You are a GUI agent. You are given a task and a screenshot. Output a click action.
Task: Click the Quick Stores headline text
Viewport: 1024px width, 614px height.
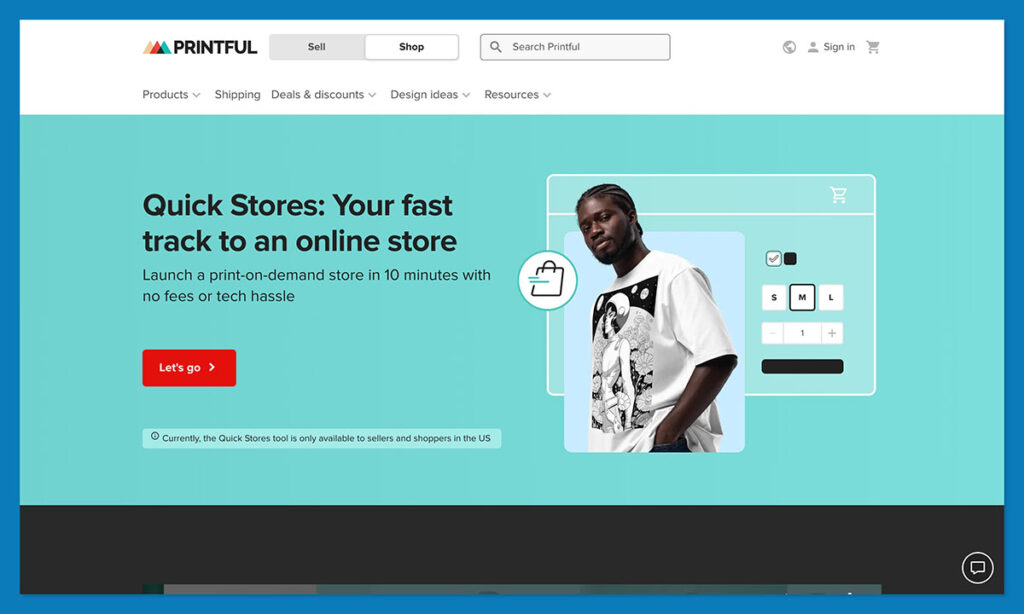click(299, 223)
